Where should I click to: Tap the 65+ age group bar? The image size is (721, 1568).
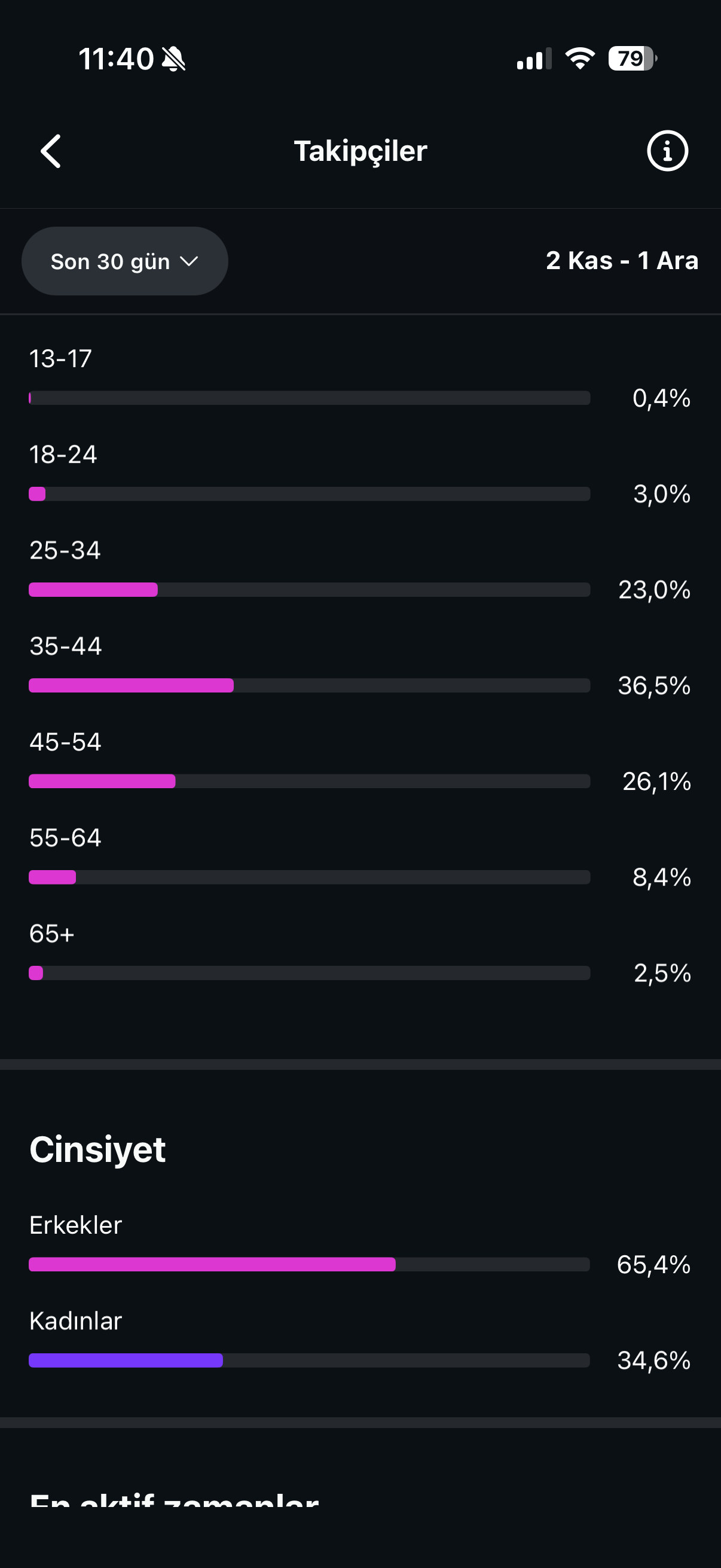(309, 974)
